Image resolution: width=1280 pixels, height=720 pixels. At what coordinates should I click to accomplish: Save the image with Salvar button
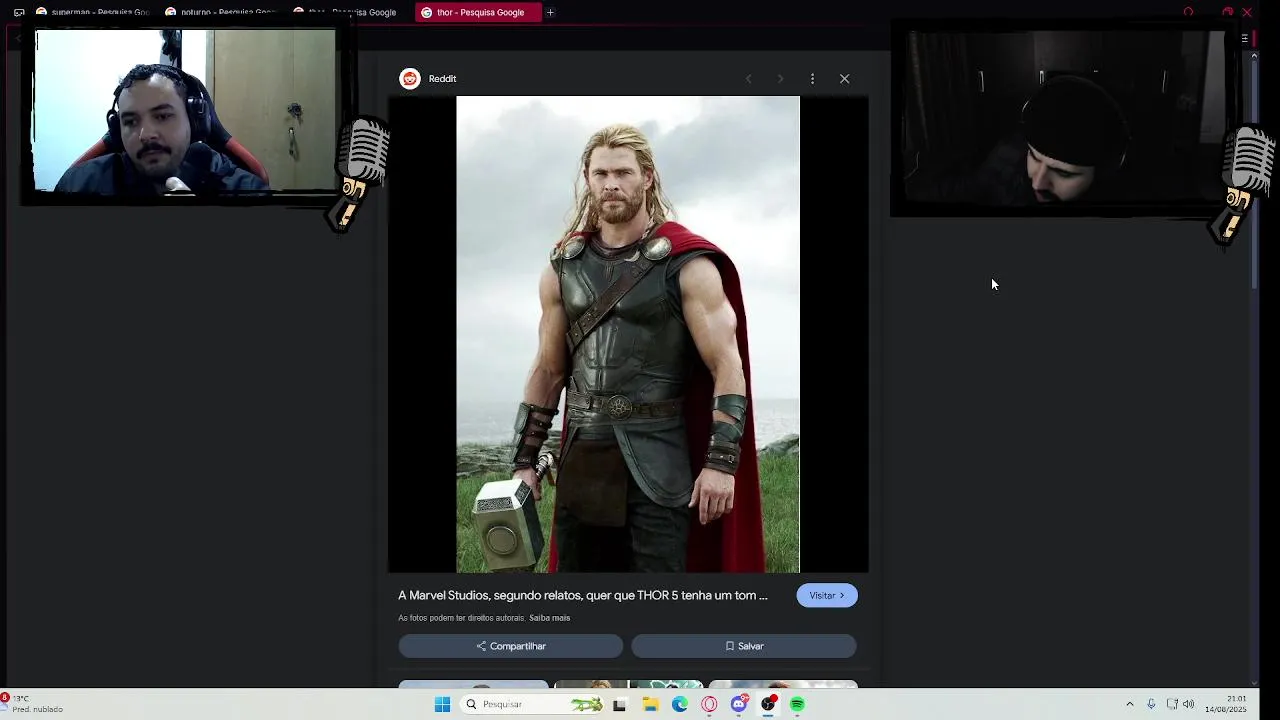(744, 646)
